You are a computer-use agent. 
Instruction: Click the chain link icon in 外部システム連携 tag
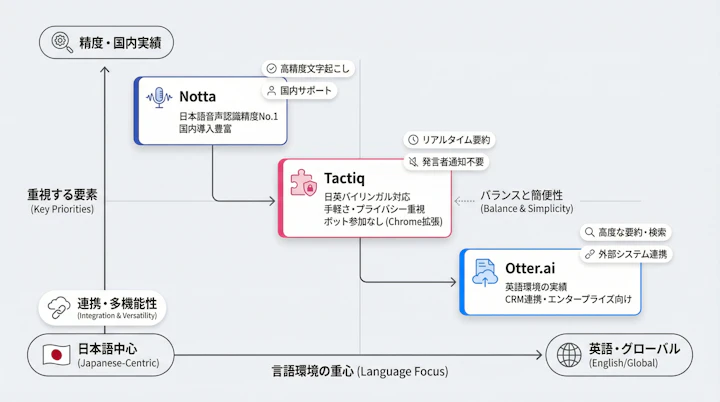tap(590, 254)
